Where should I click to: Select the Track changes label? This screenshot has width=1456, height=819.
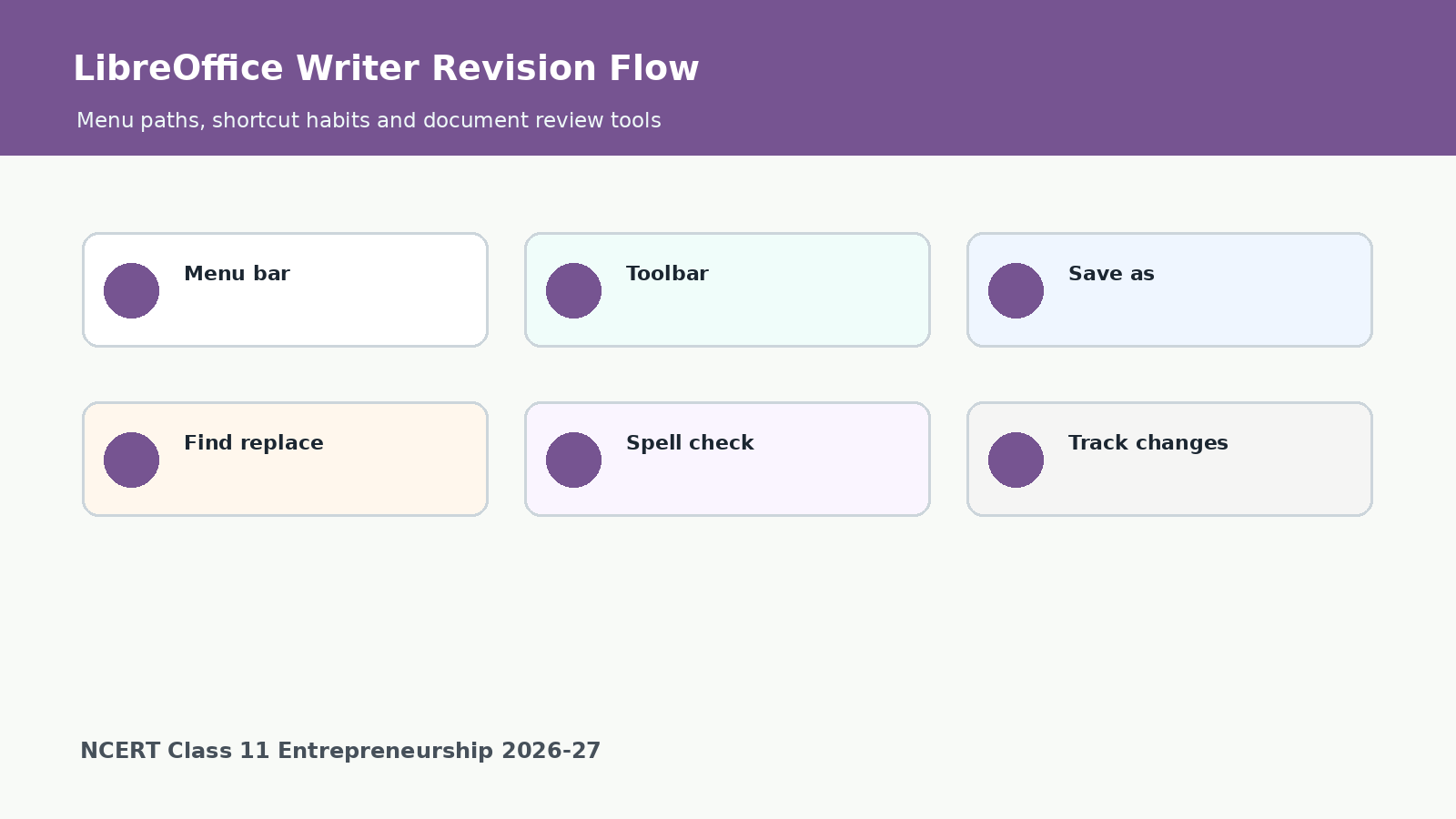(1148, 443)
